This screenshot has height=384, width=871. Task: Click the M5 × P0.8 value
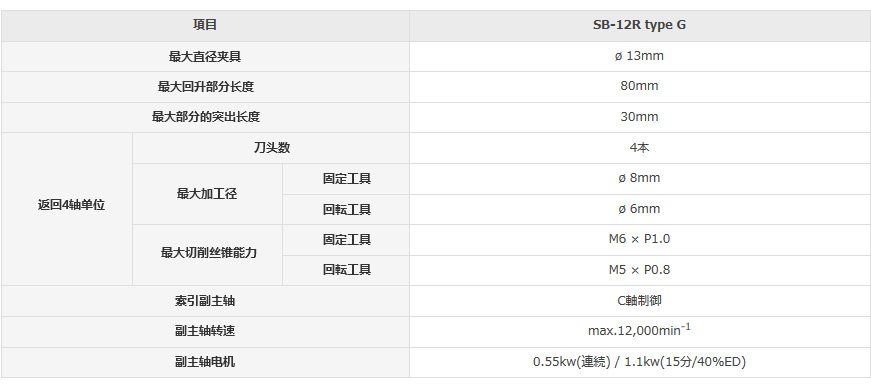click(640, 270)
